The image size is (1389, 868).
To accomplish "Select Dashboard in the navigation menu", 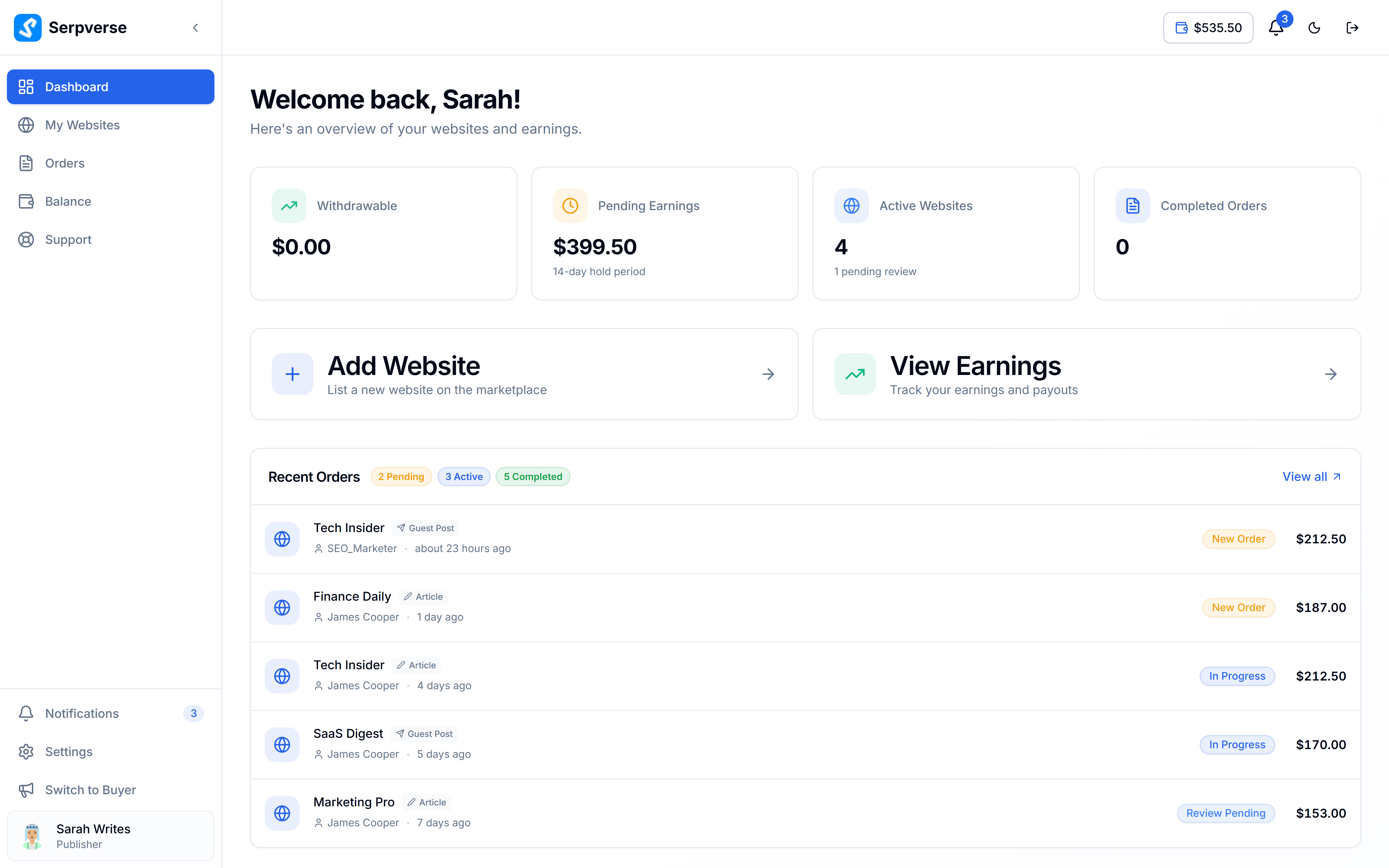I will coord(76,87).
